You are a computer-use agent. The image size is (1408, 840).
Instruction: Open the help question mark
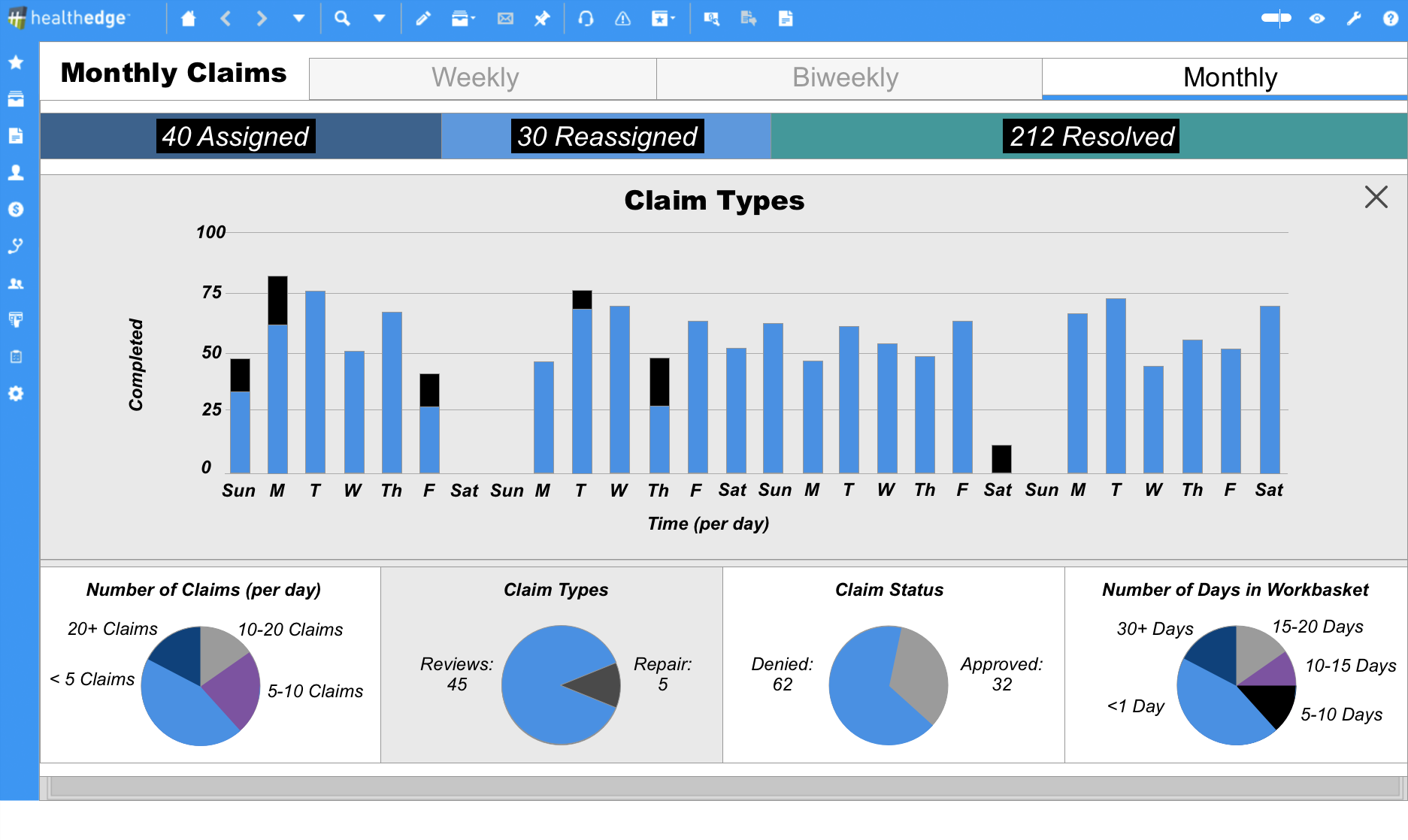click(x=1391, y=19)
